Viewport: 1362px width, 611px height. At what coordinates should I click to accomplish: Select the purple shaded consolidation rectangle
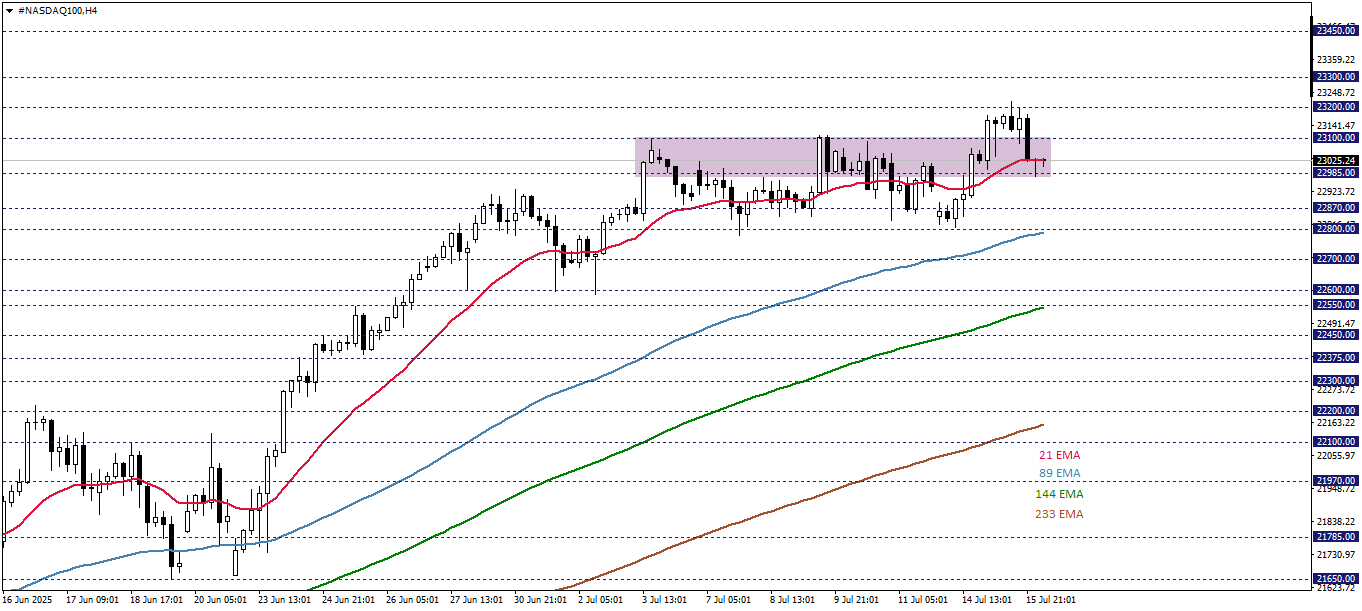click(x=842, y=157)
